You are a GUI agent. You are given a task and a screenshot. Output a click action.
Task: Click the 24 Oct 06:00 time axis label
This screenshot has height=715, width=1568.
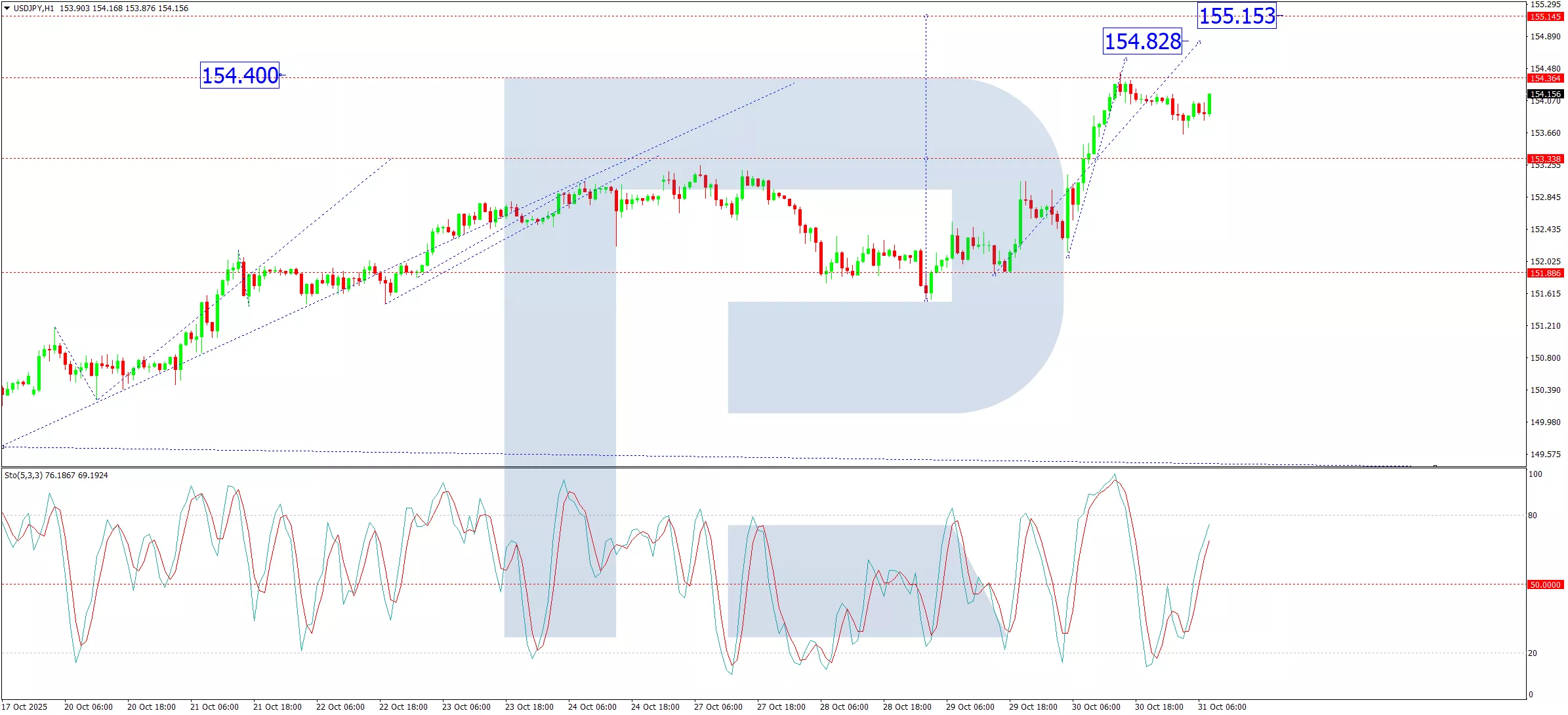pos(592,706)
